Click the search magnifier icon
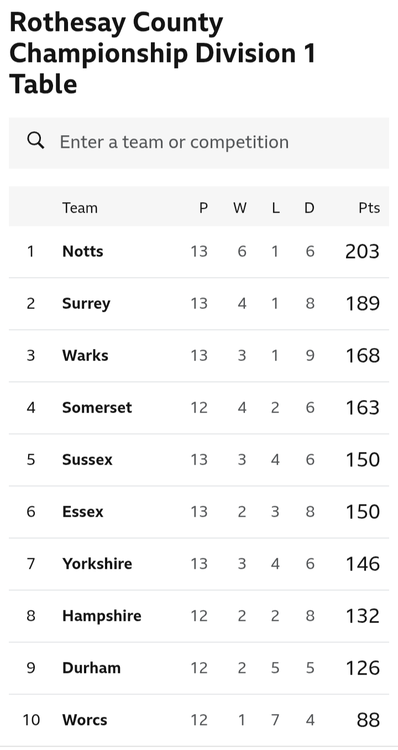 (x=36, y=141)
